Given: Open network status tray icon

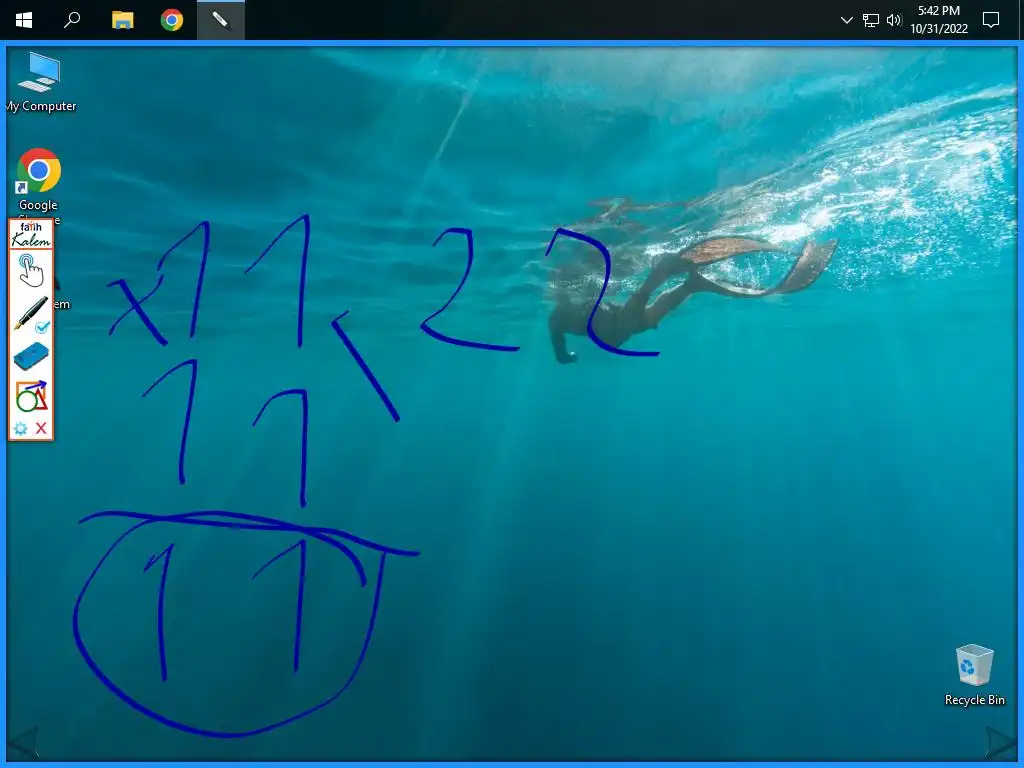Looking at the screenshot, I should [871, 20].
